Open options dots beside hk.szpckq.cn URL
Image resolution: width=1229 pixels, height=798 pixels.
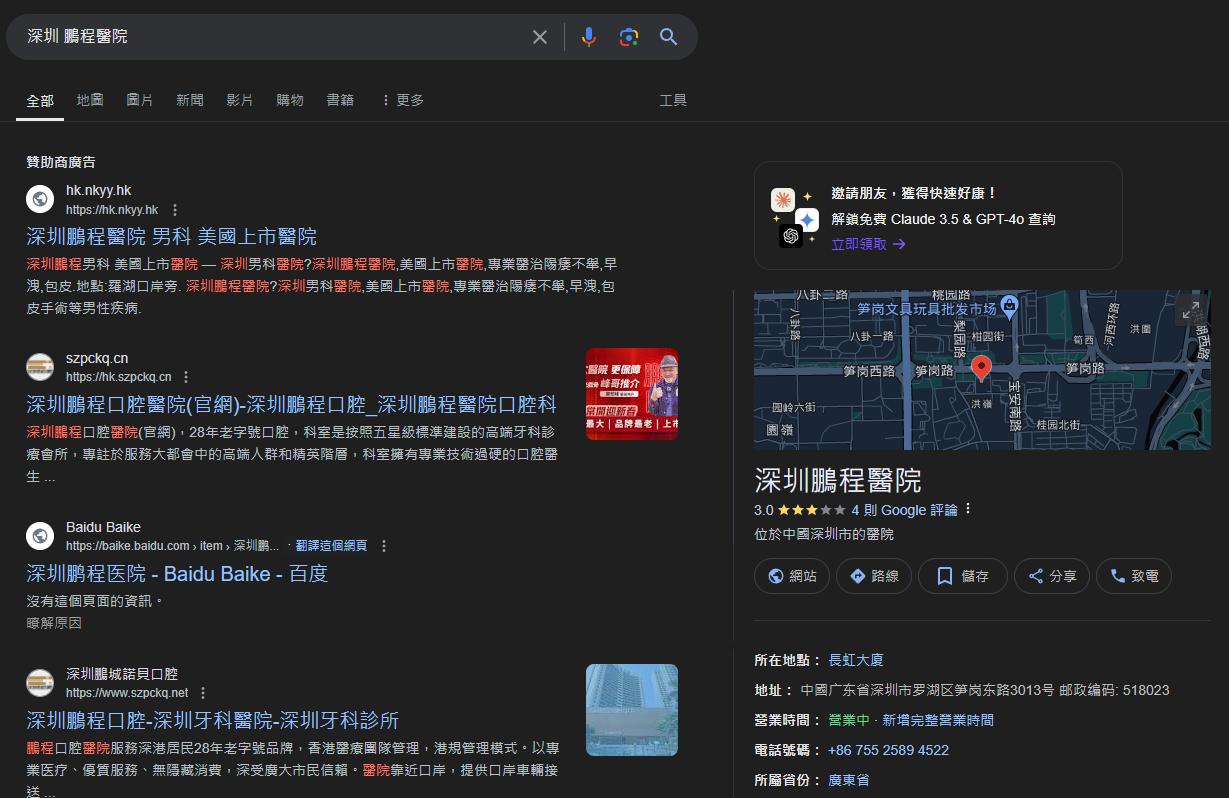click(186, 377)
